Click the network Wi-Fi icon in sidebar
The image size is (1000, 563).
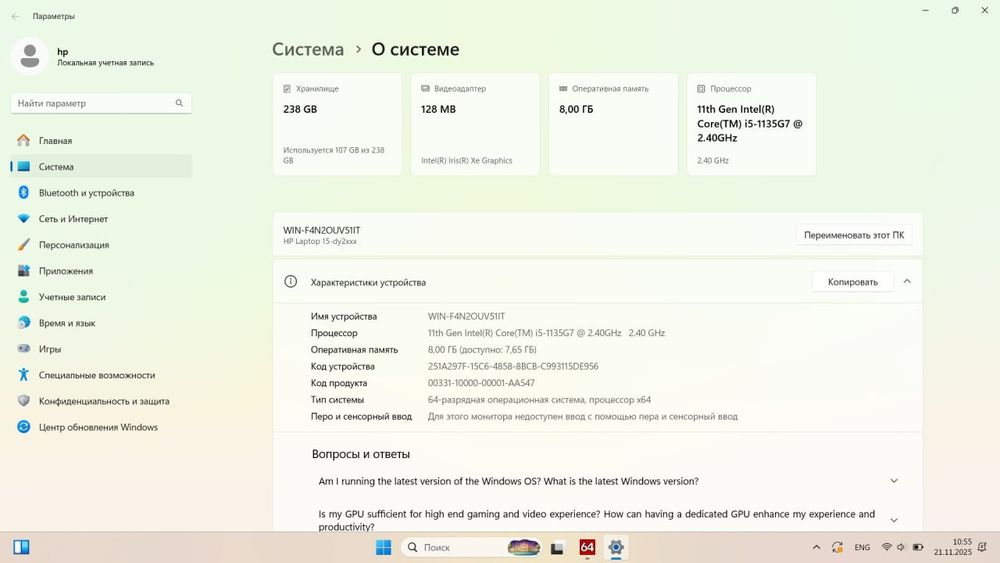coord(24,219)
